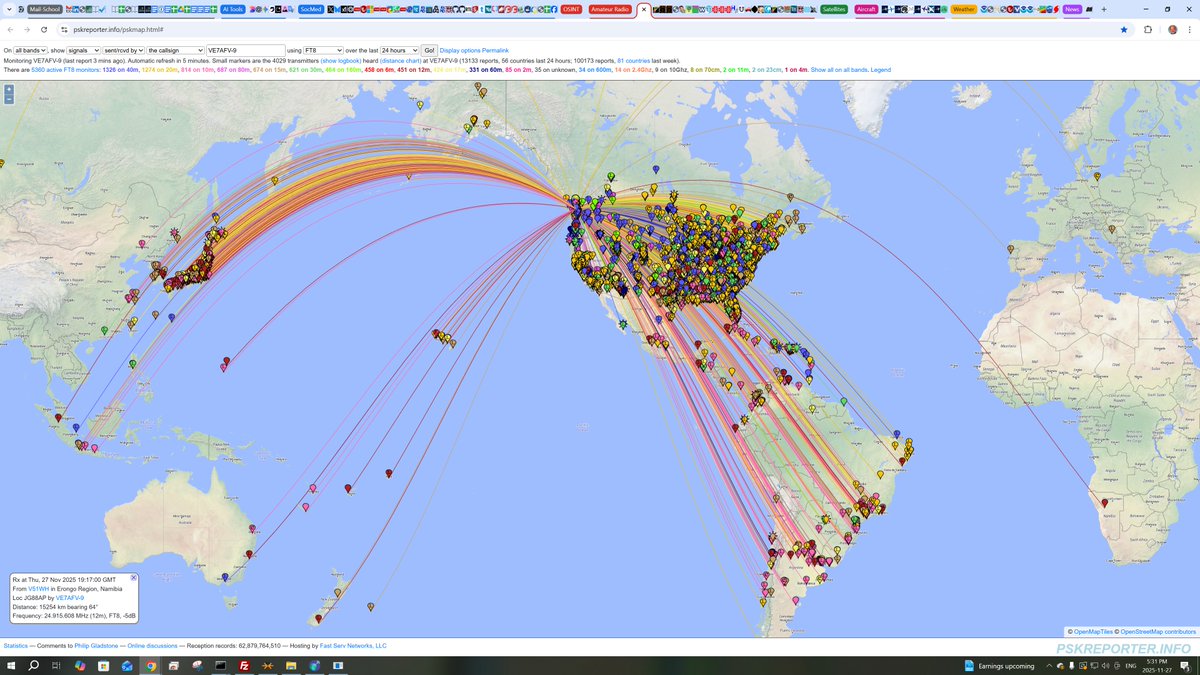Open the Satellites tab group
This screenshot has width=1200, height=675.
pos(834,9)
